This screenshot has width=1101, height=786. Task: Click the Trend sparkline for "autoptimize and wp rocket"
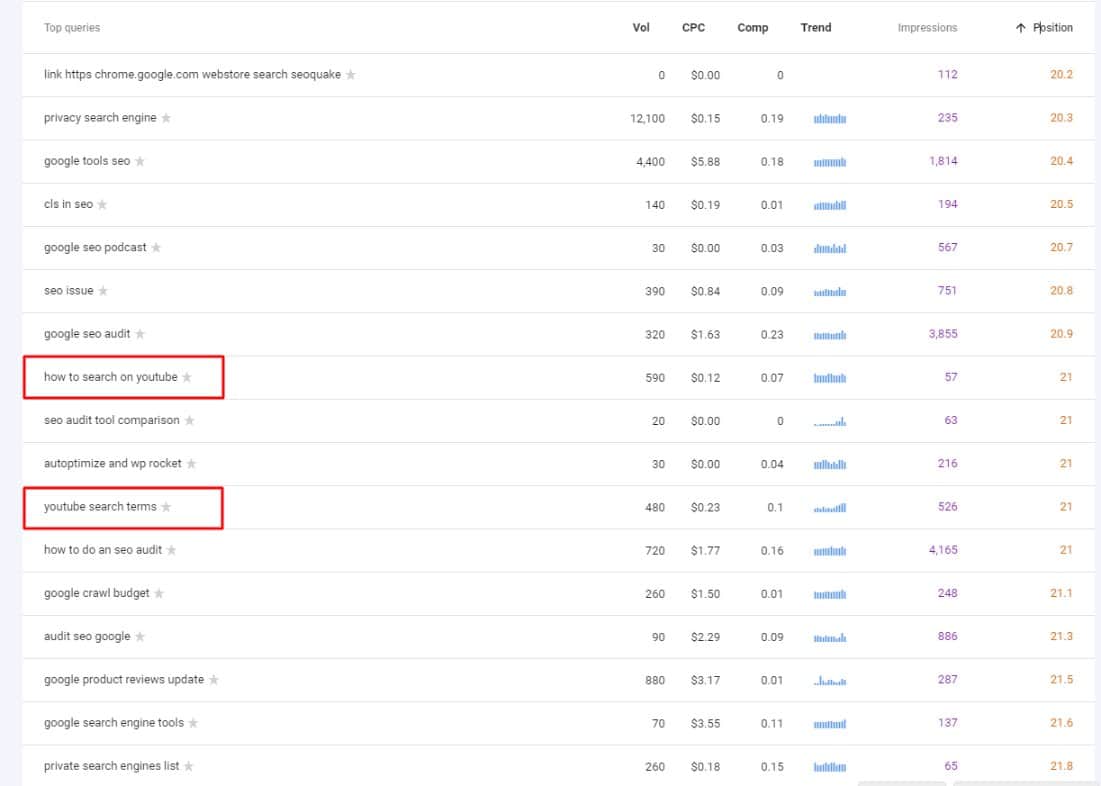(831, 463)
